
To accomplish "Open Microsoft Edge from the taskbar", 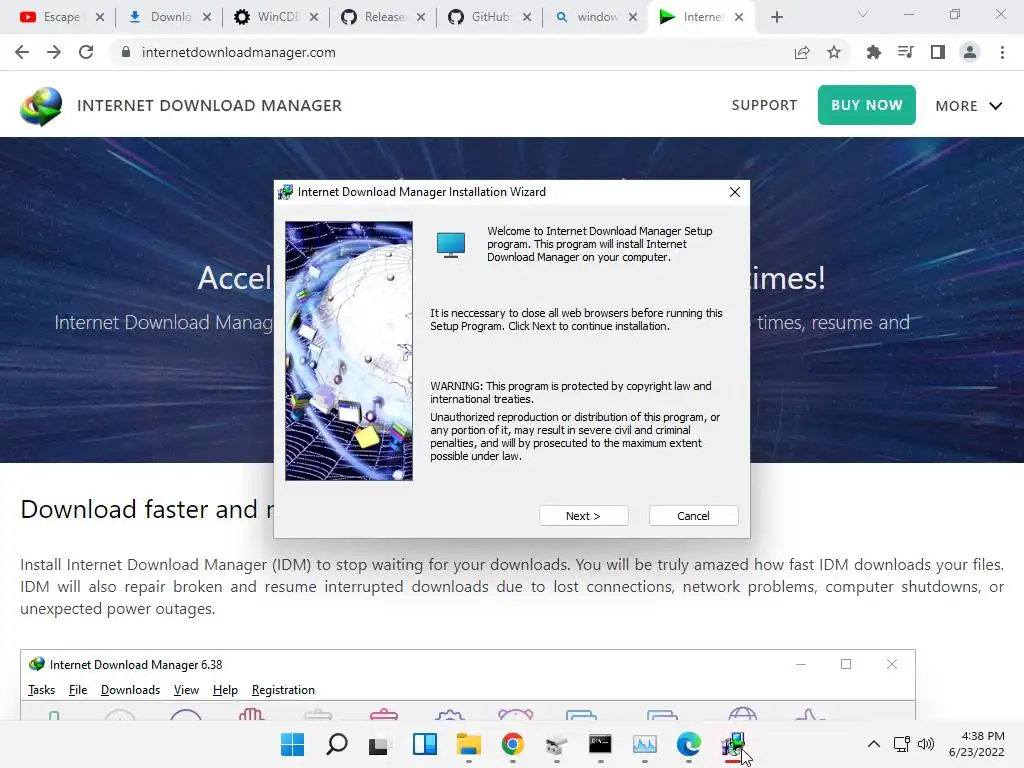I will 688,744.
